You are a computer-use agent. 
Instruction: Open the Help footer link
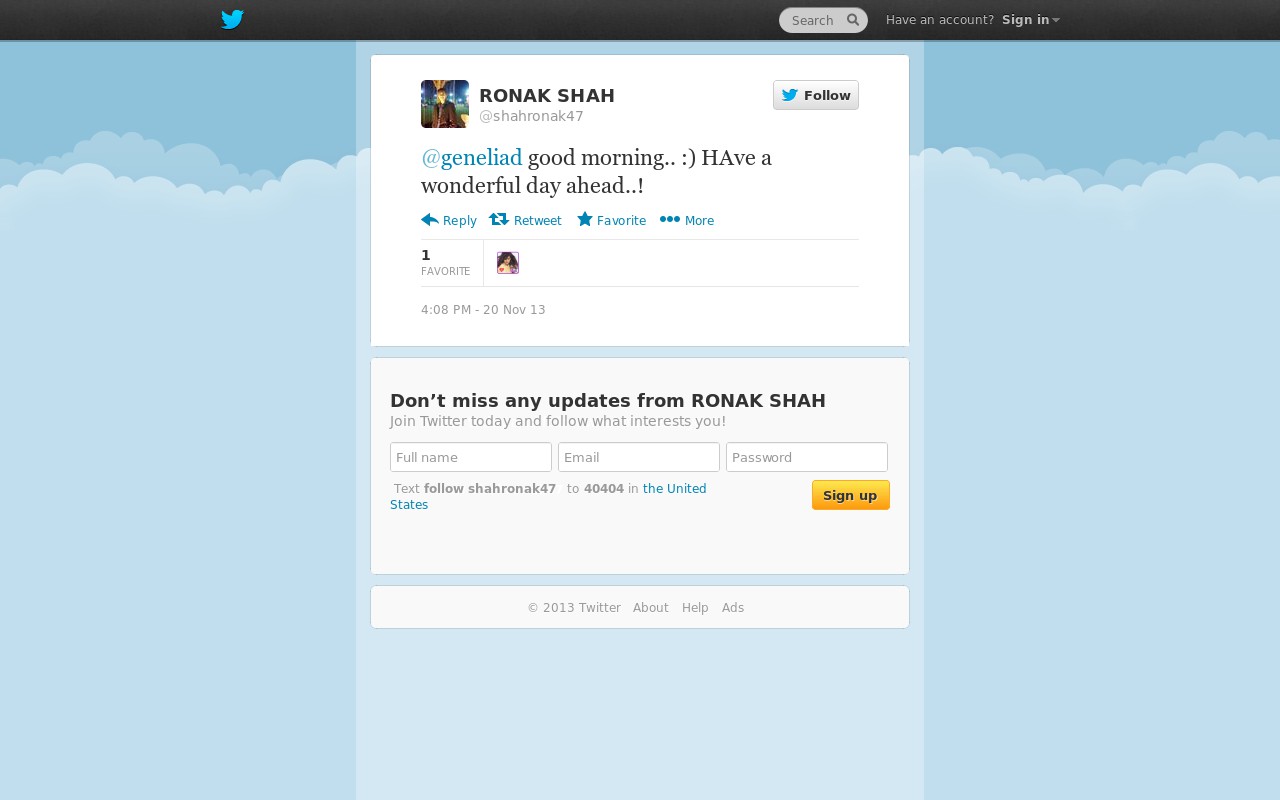point(695,608)
